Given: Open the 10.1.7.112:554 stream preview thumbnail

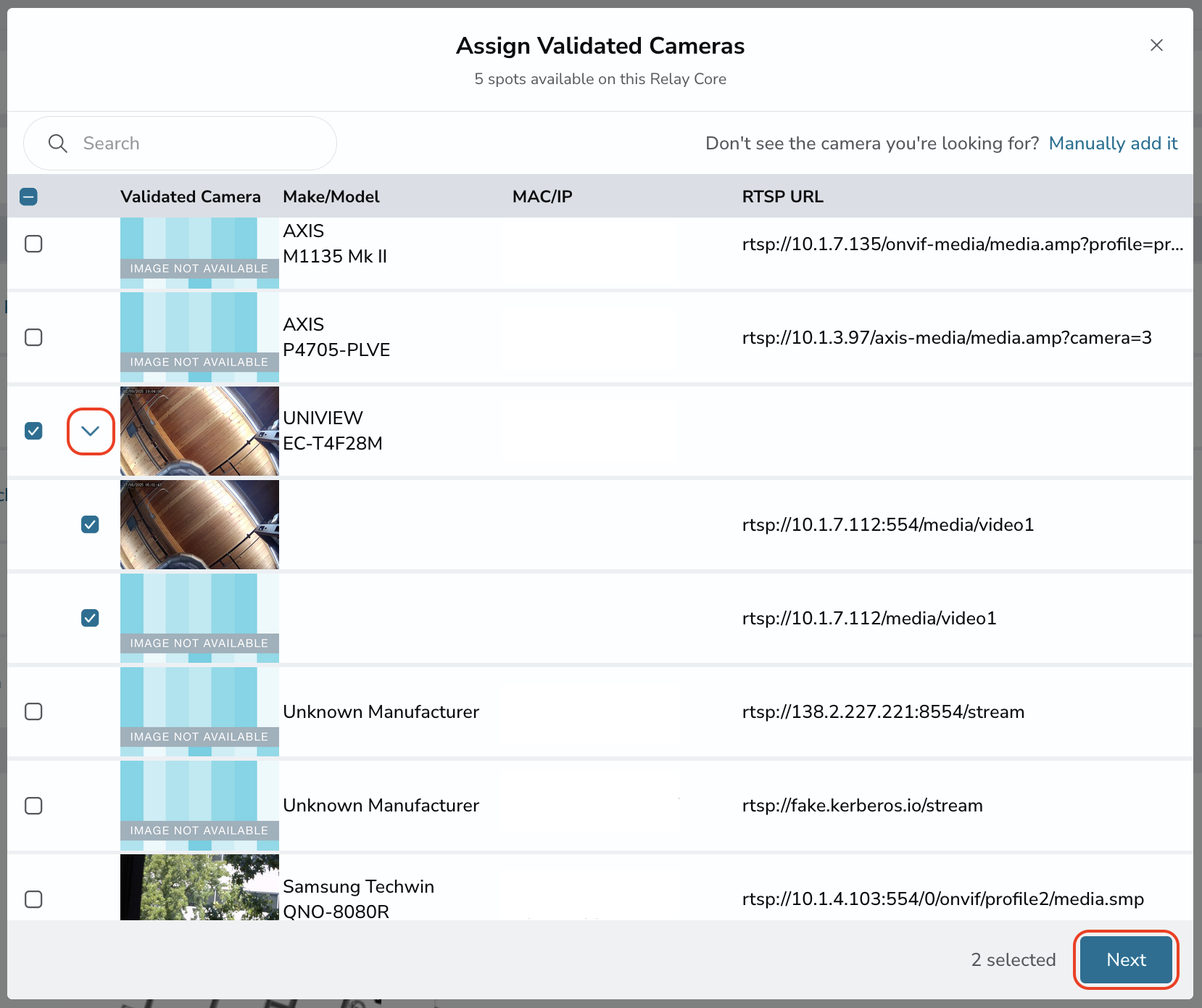Looking at the screenshot, I should point(199,524).
